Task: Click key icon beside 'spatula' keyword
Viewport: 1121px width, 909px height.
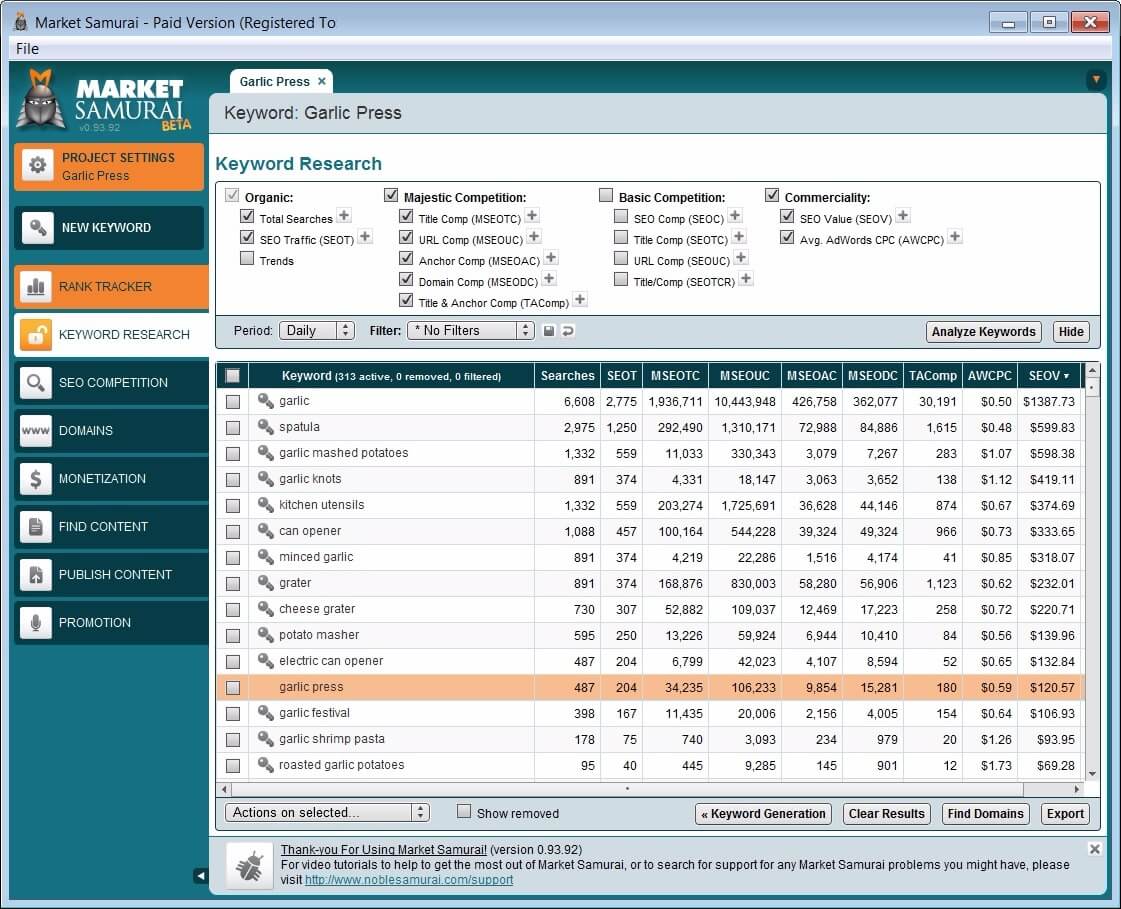Action: (265, 427)
